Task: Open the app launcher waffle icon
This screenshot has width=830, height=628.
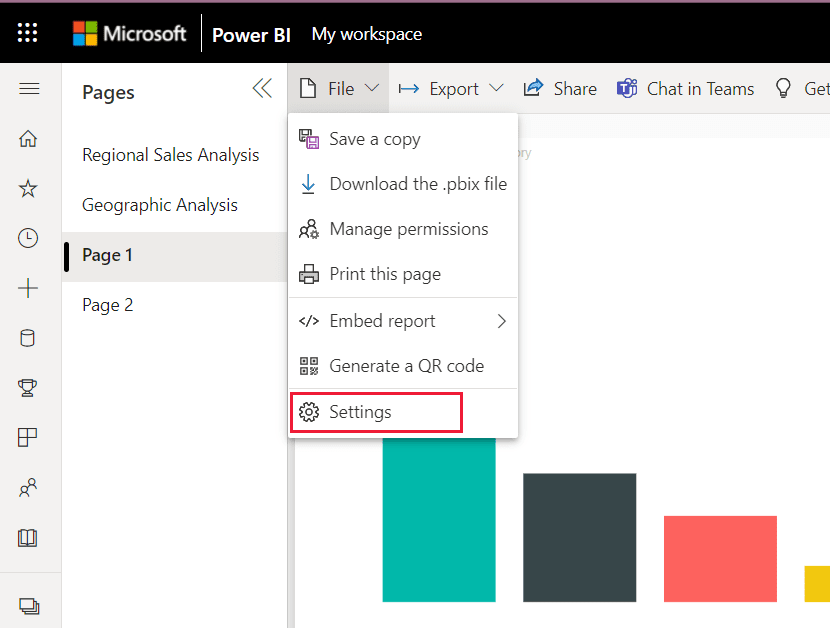Action: [28, 33]
